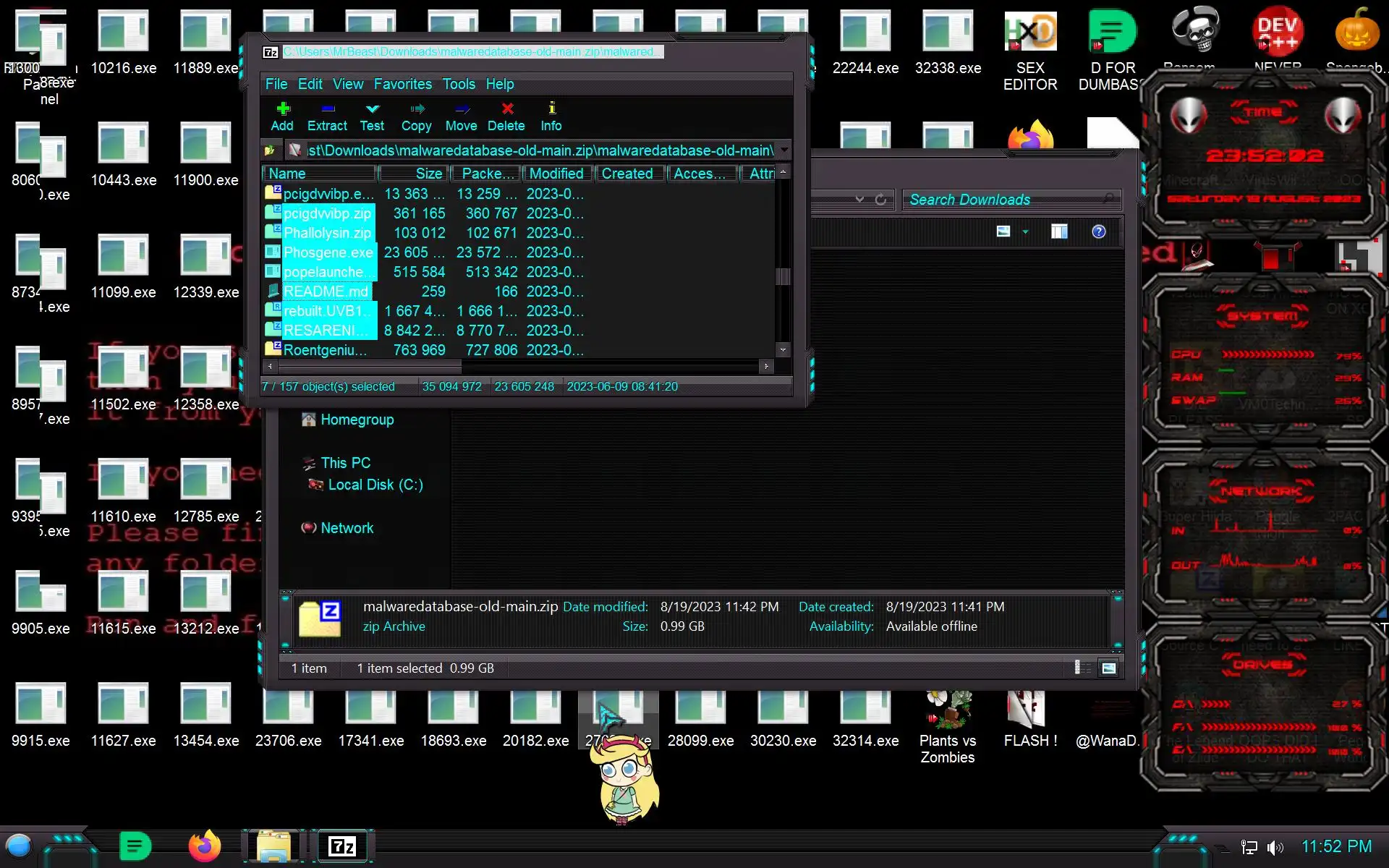Image resolution: width=1389 pixels, height=868 pixels.
Task: Click the Extract toolbar icon
Action: (327, 116)
